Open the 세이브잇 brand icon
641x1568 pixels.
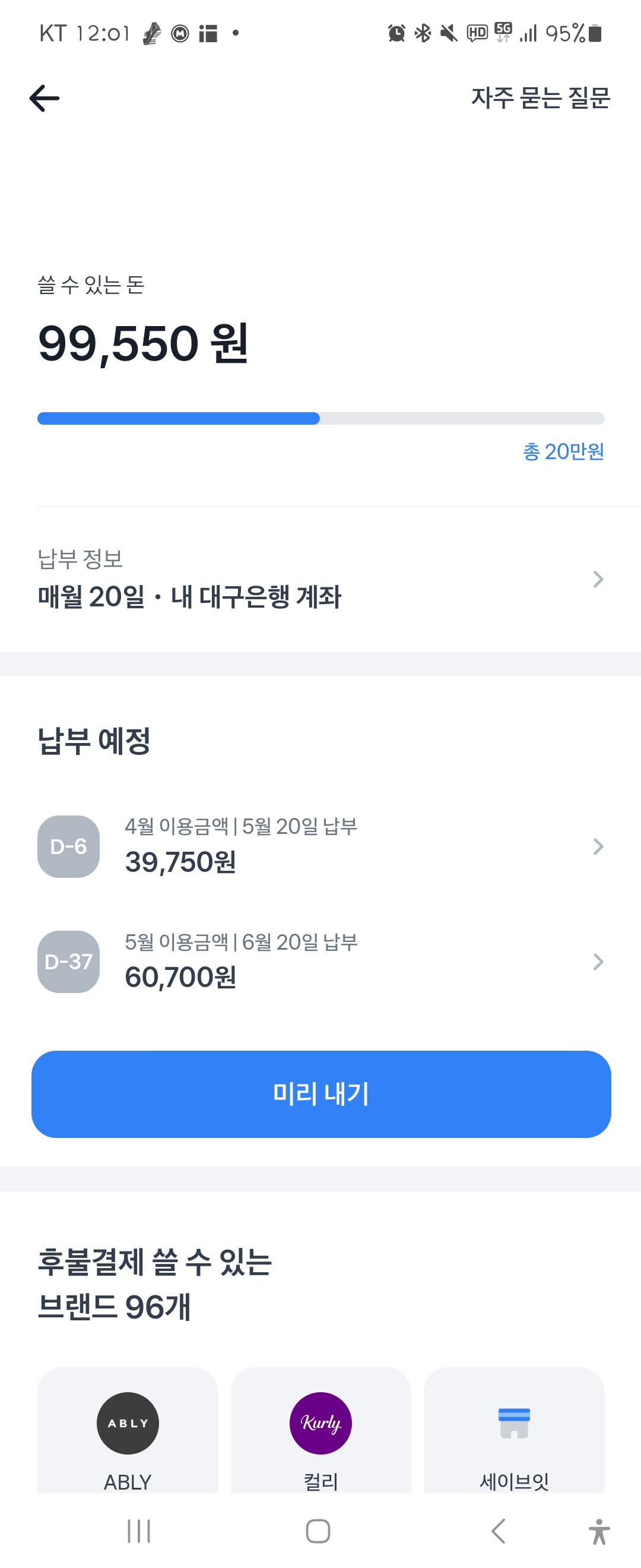pyautogui.click(x=514, y=1422)
